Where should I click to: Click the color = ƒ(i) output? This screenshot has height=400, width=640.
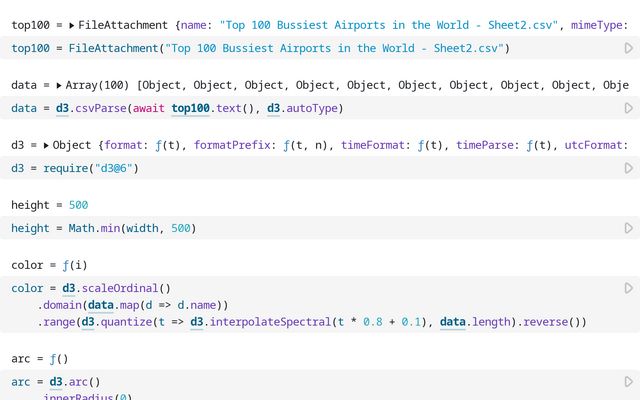(49, 265)
